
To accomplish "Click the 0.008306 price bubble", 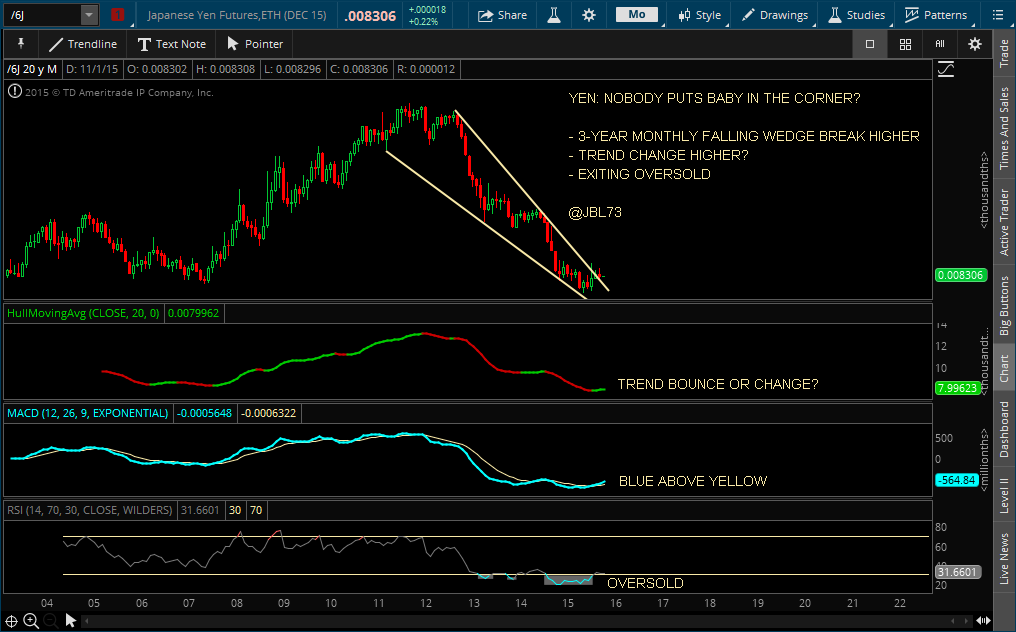I will [x=960, y=275].
